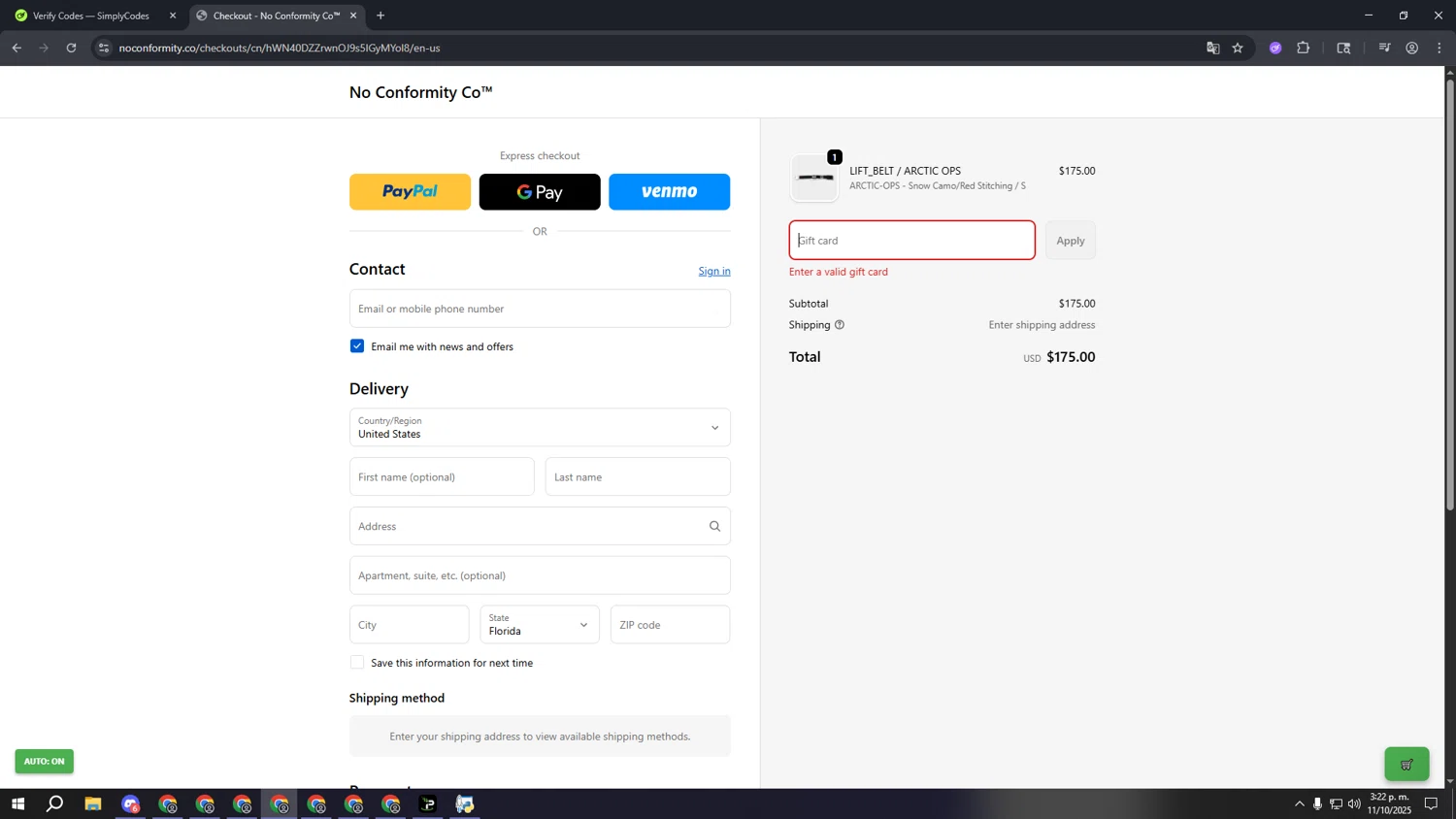Click the Last name field

(638, 477)
